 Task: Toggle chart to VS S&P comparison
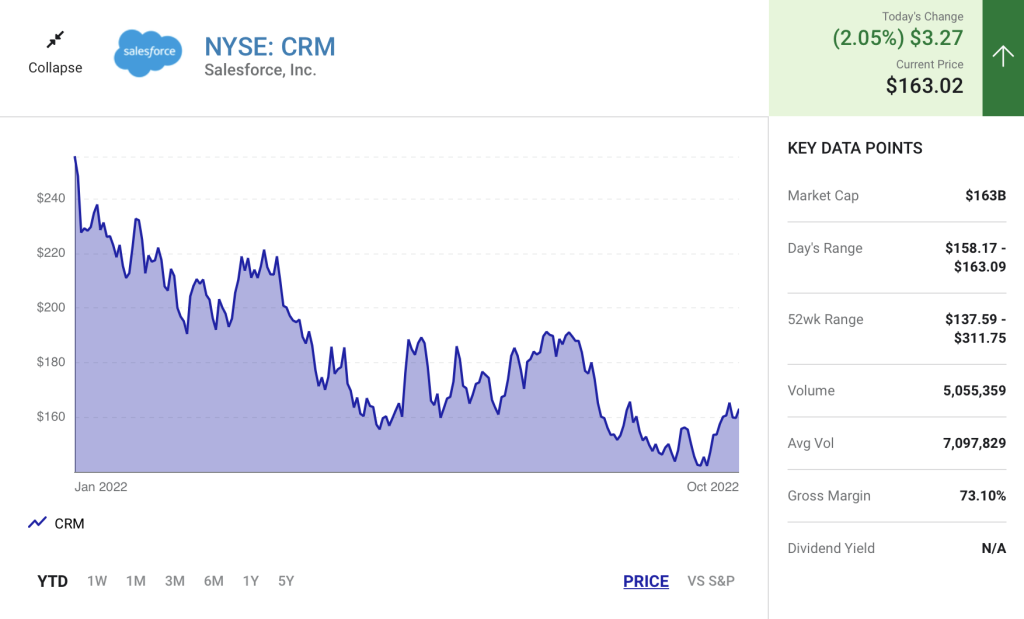click(x=711, y=581)
